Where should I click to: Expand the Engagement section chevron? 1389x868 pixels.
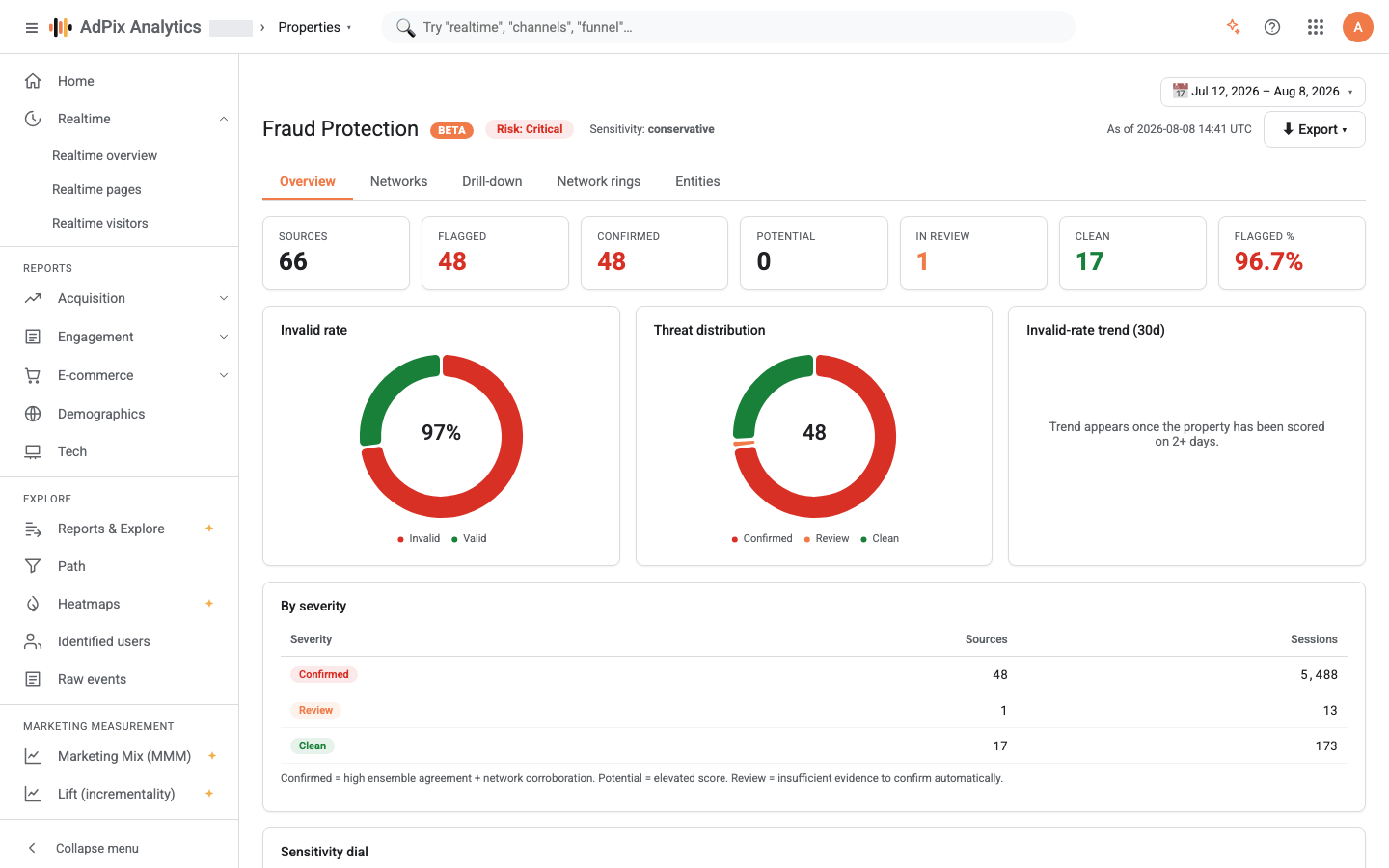point(224,337)
